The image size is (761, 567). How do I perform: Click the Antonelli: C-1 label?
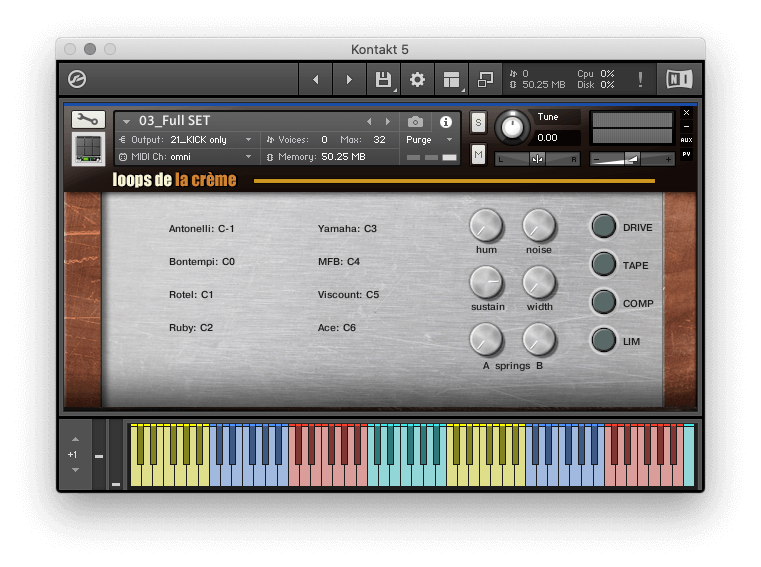click(201, 229)
